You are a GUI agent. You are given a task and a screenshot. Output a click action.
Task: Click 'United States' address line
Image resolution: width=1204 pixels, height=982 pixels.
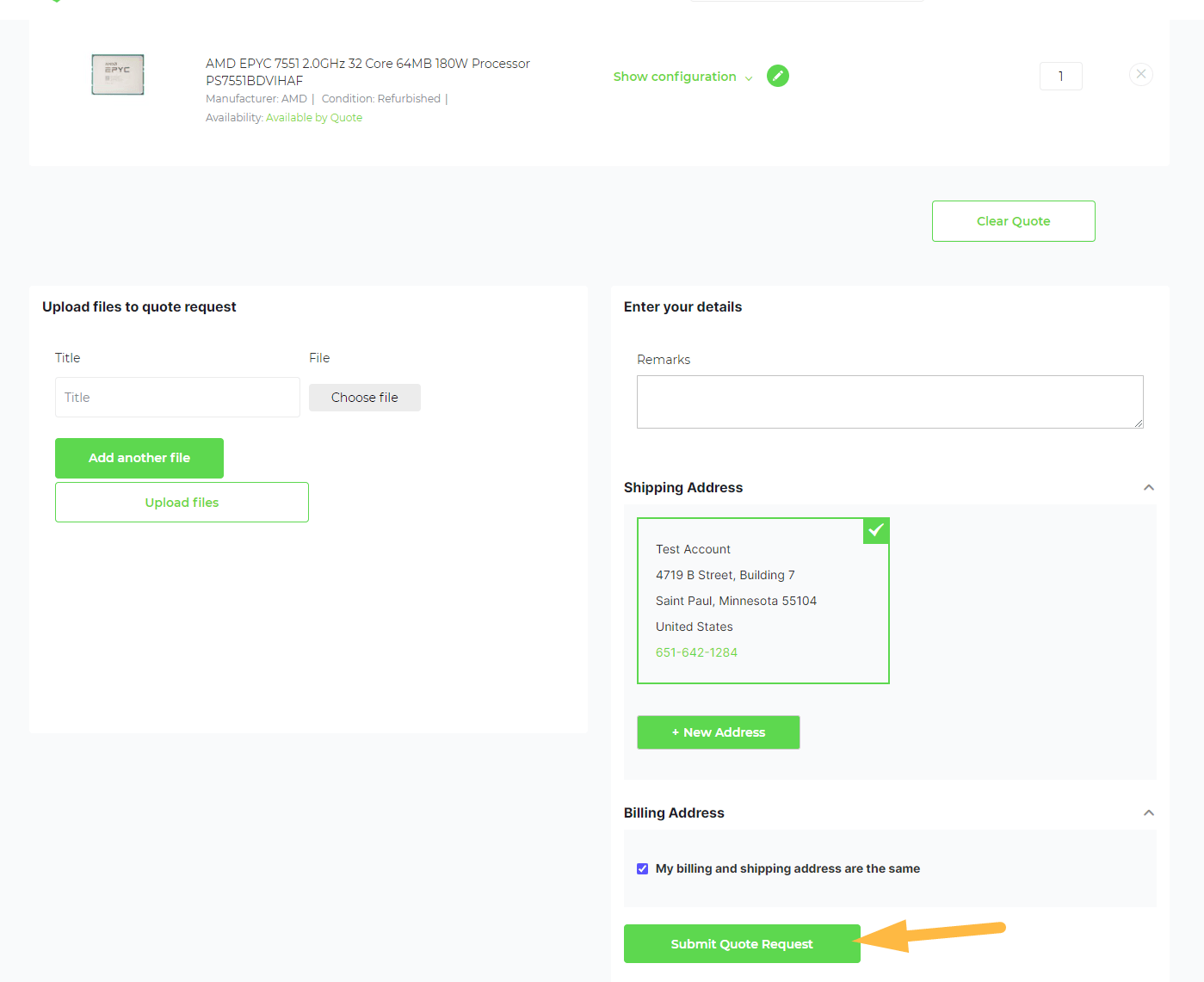[x=695, y=627]
